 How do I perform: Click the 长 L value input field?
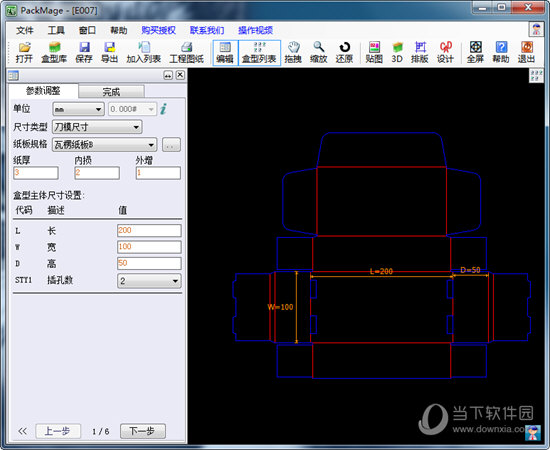point(149,230)
